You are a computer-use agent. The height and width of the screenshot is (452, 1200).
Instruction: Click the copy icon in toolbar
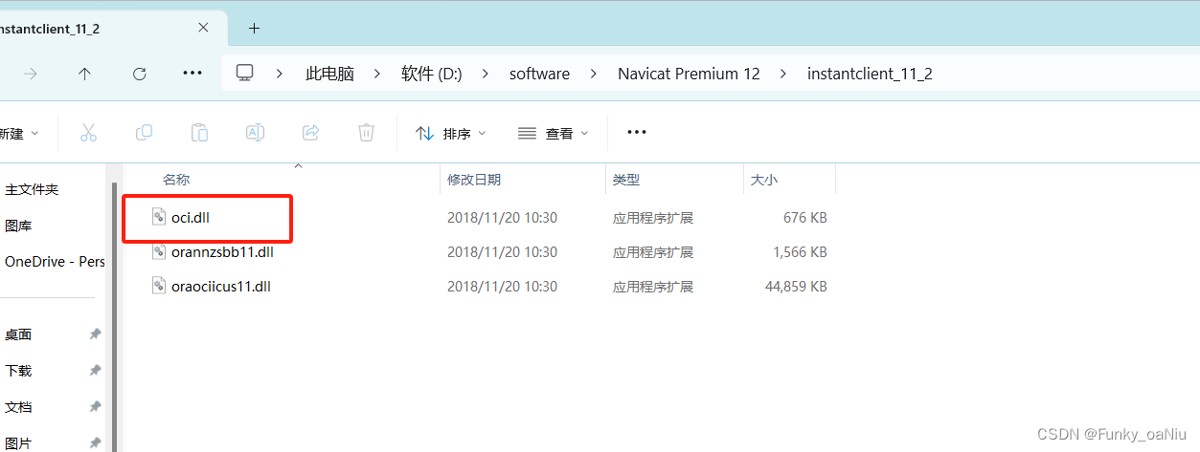(x=144, y=133)
